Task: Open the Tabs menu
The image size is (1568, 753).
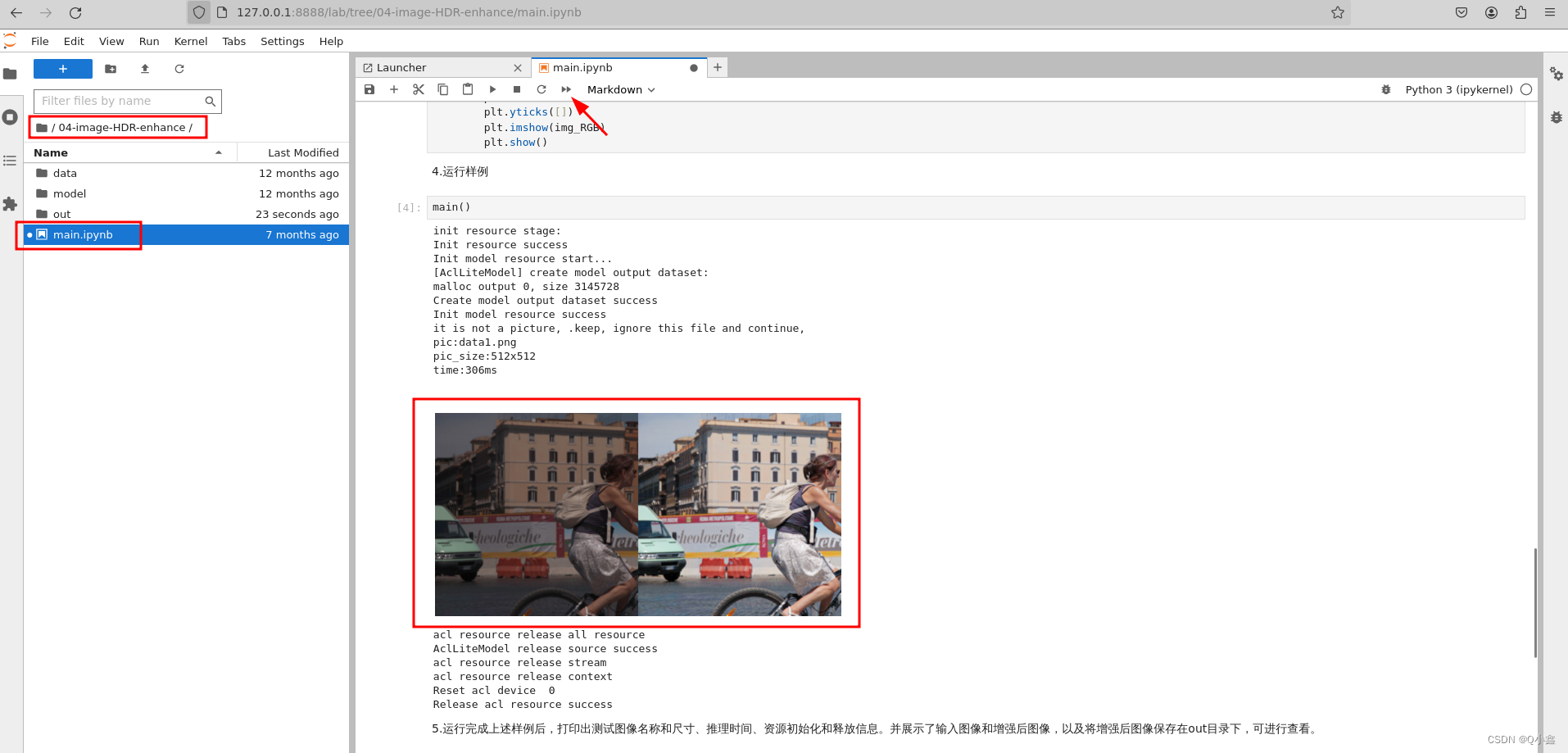Action: (x=233, y=41)
